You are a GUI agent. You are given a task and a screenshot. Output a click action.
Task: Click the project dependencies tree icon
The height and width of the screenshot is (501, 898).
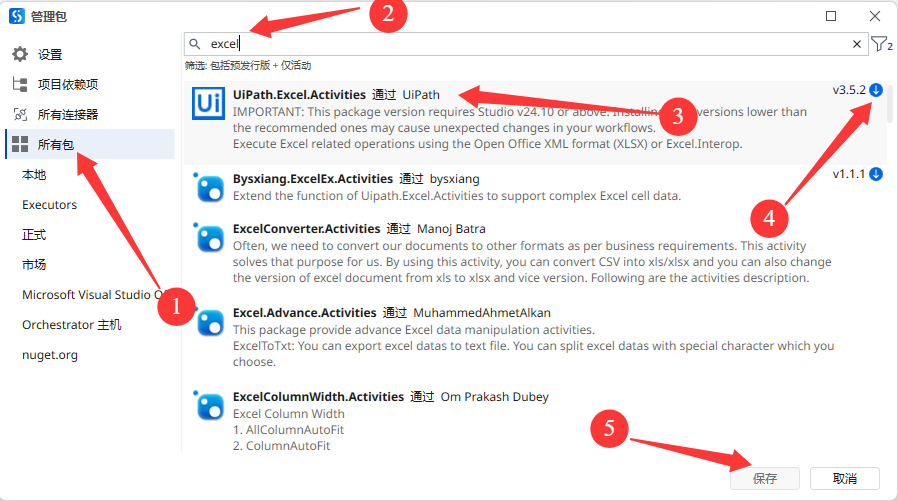(20, 85)
